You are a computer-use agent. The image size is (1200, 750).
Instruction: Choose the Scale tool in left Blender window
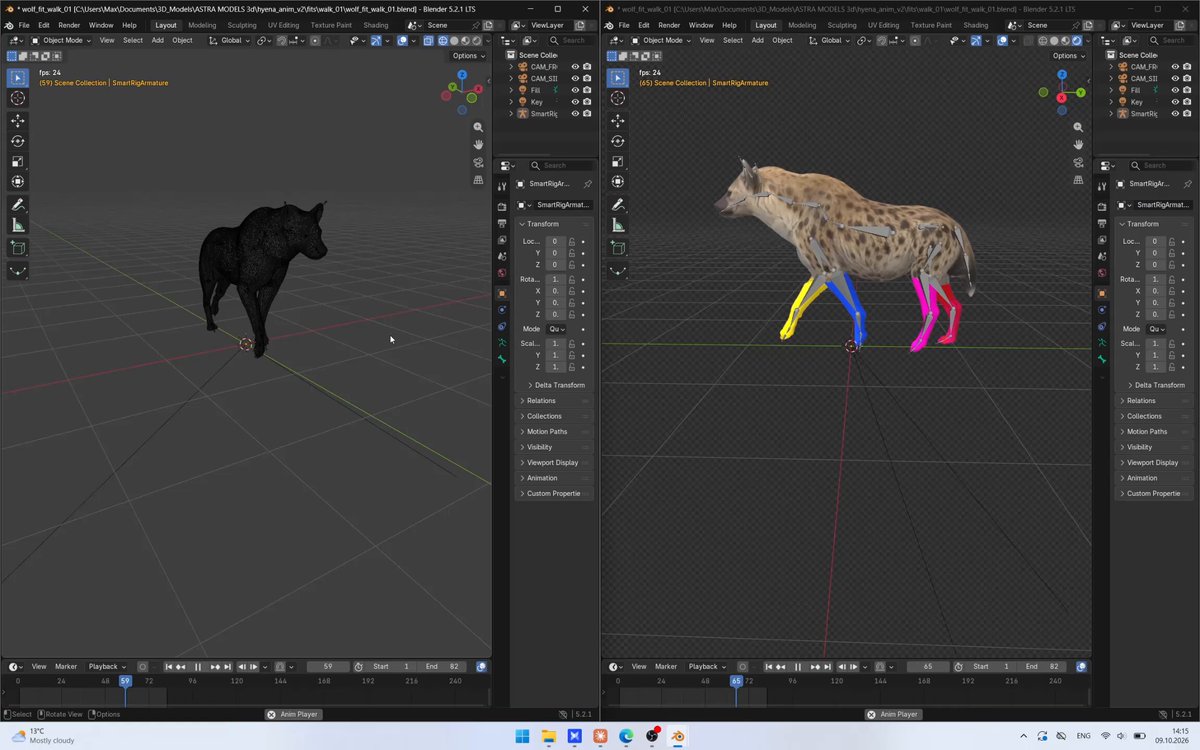point(18,161)
